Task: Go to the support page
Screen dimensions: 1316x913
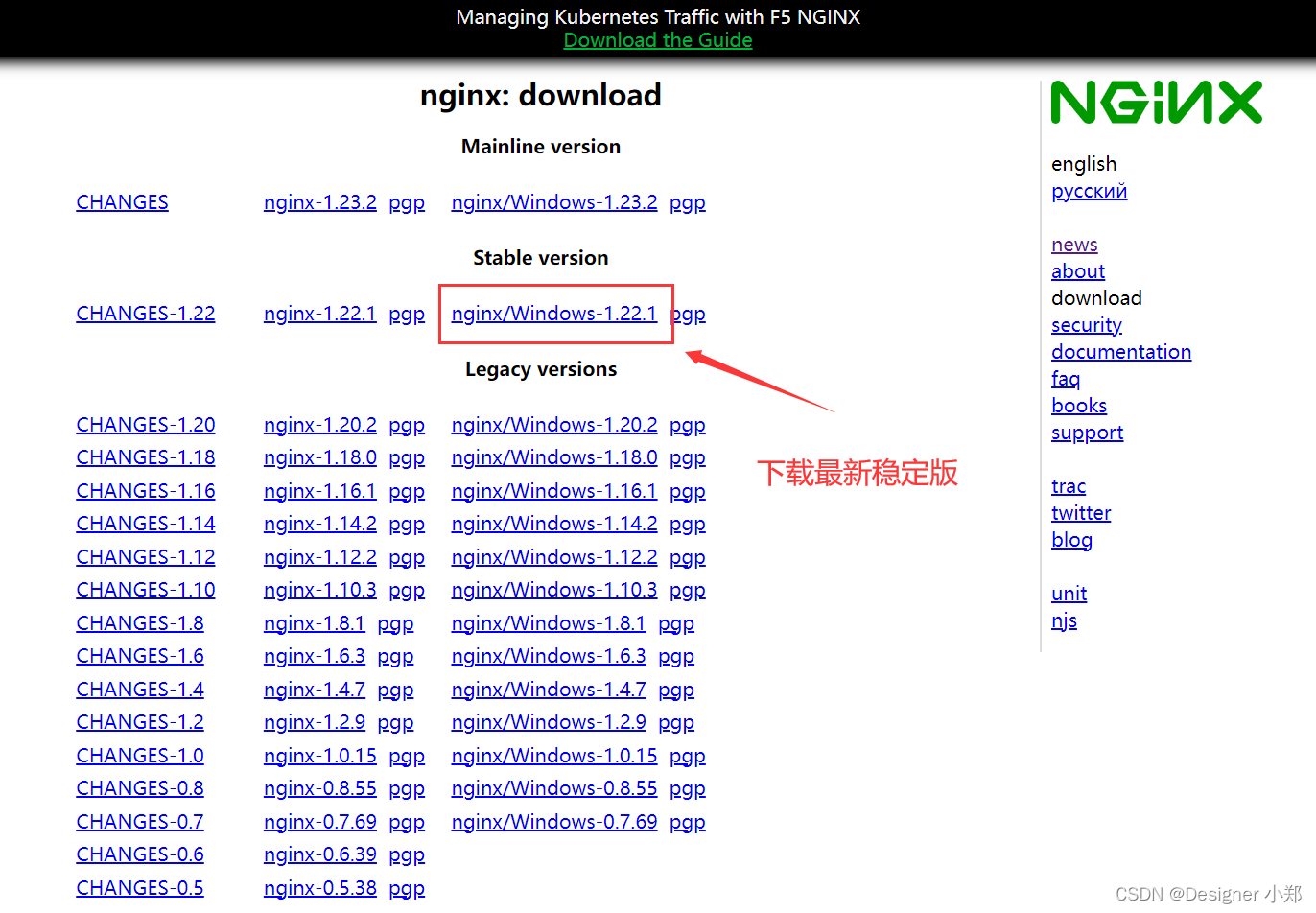Action: 1088,433
